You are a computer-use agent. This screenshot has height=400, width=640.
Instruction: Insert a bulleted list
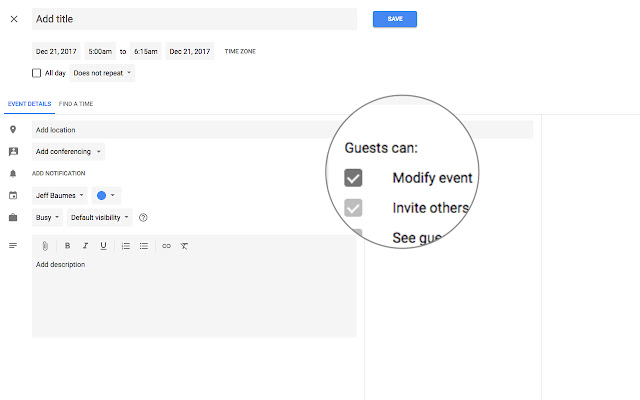[x=144, y=246]
